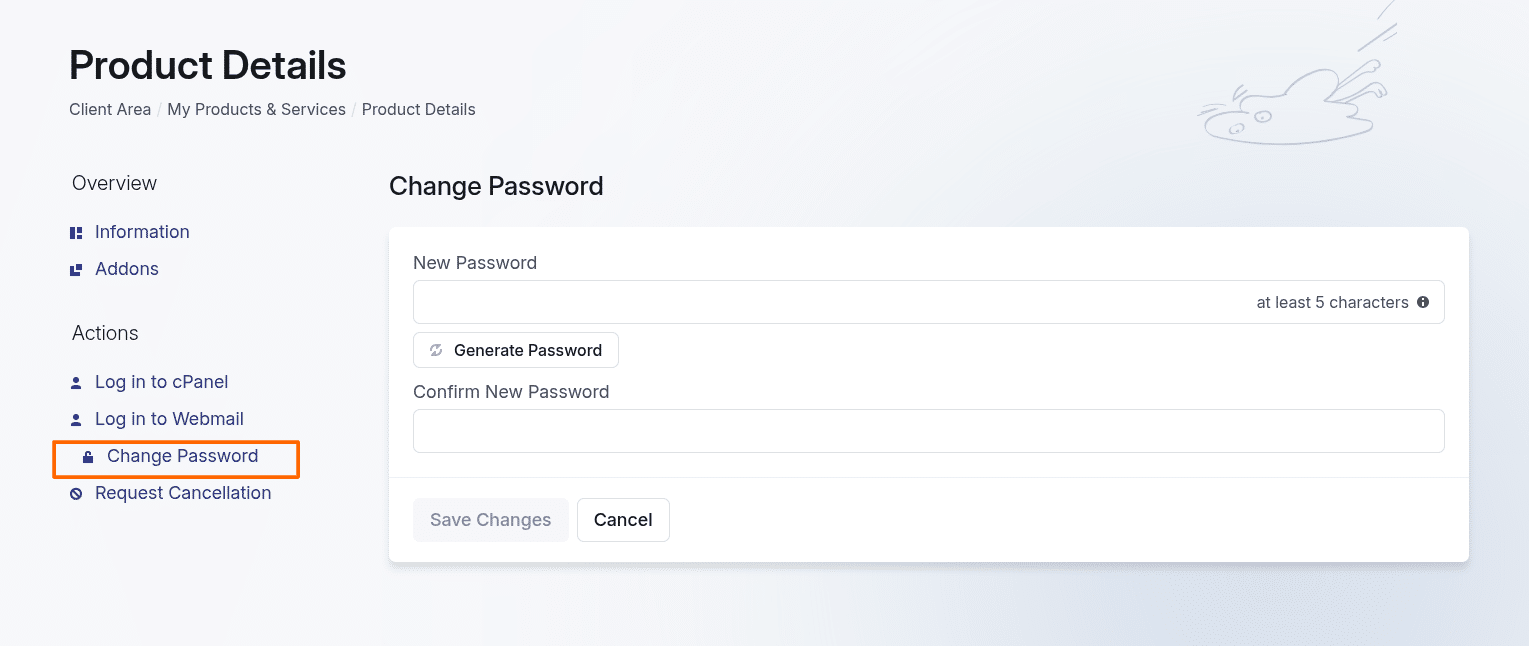Click the info icon in New Password field
The height and width of the screenshot is (646, 1529).
(x=1423, y=302)
